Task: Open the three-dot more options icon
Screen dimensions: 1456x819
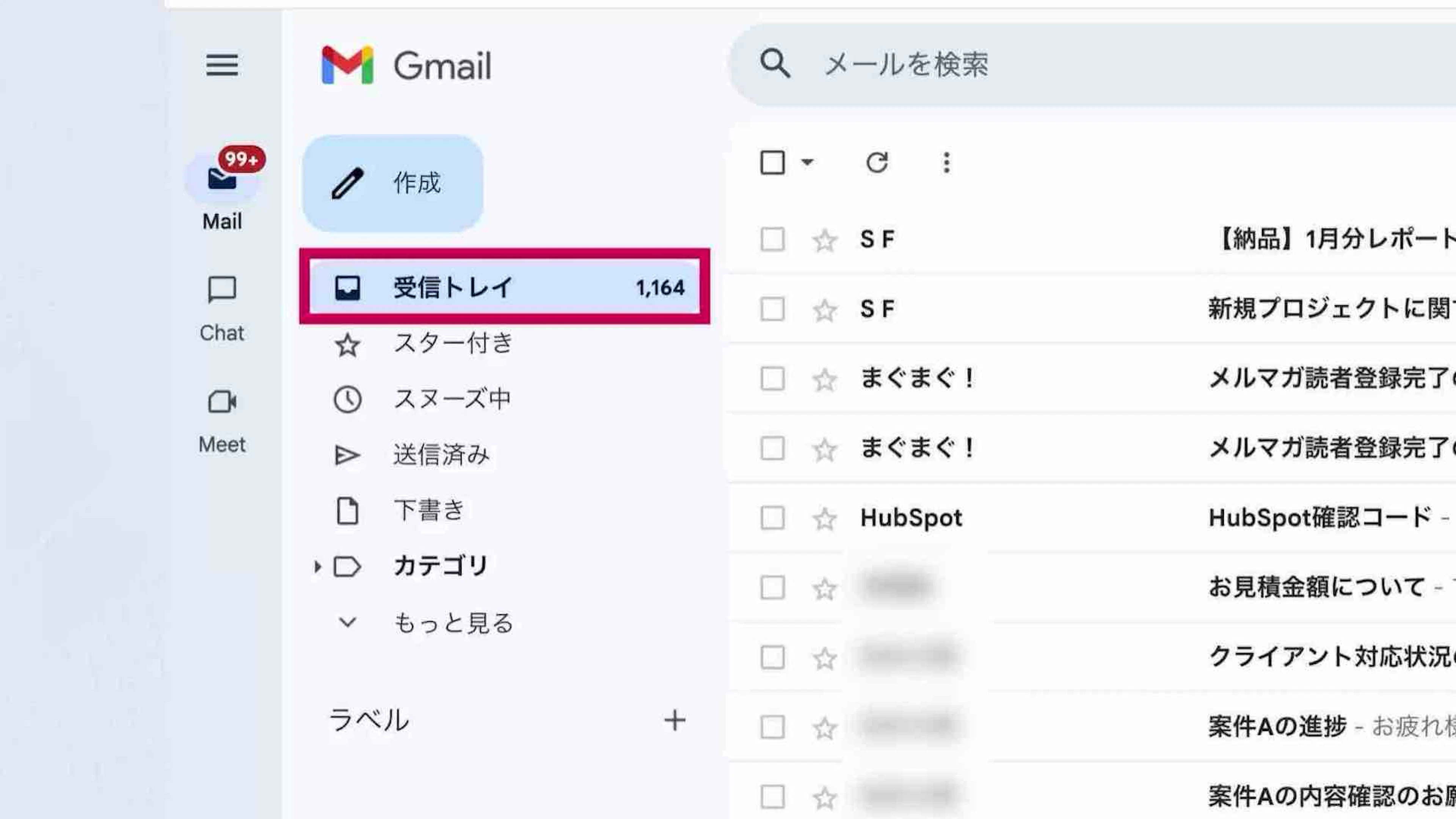Action: point(946,163)
